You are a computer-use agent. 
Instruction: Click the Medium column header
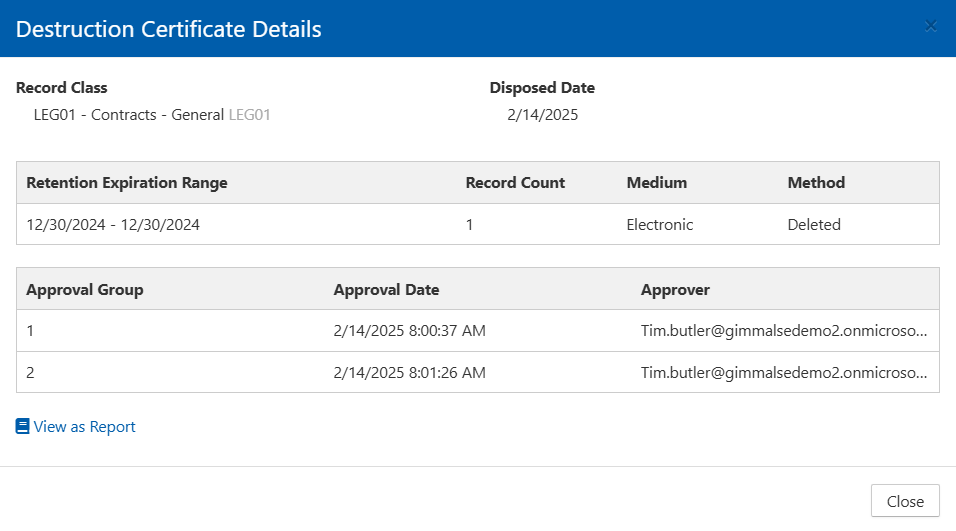(657, 183)
